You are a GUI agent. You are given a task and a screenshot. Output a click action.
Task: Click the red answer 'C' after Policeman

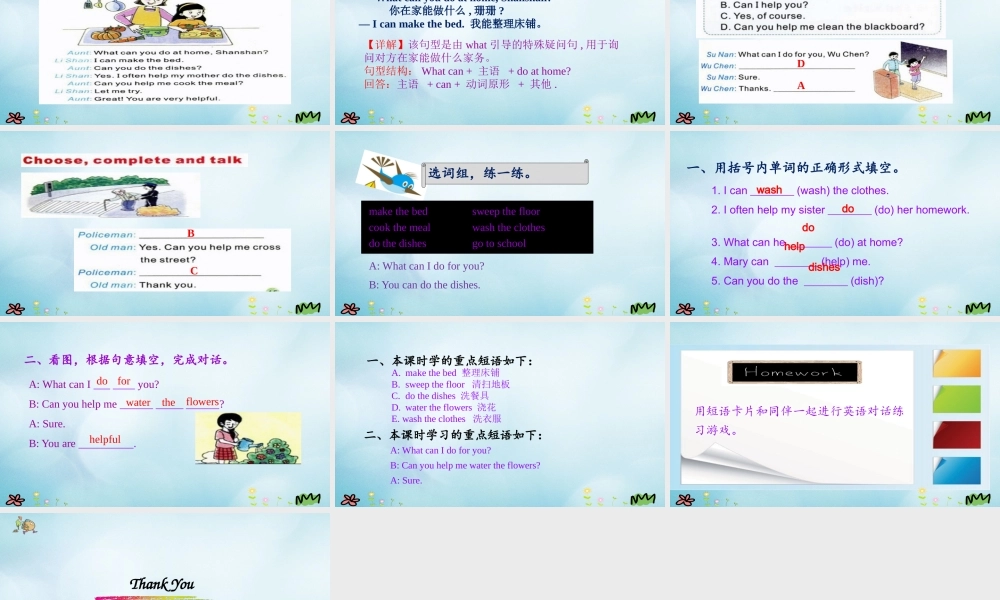[x=194, y=271]
